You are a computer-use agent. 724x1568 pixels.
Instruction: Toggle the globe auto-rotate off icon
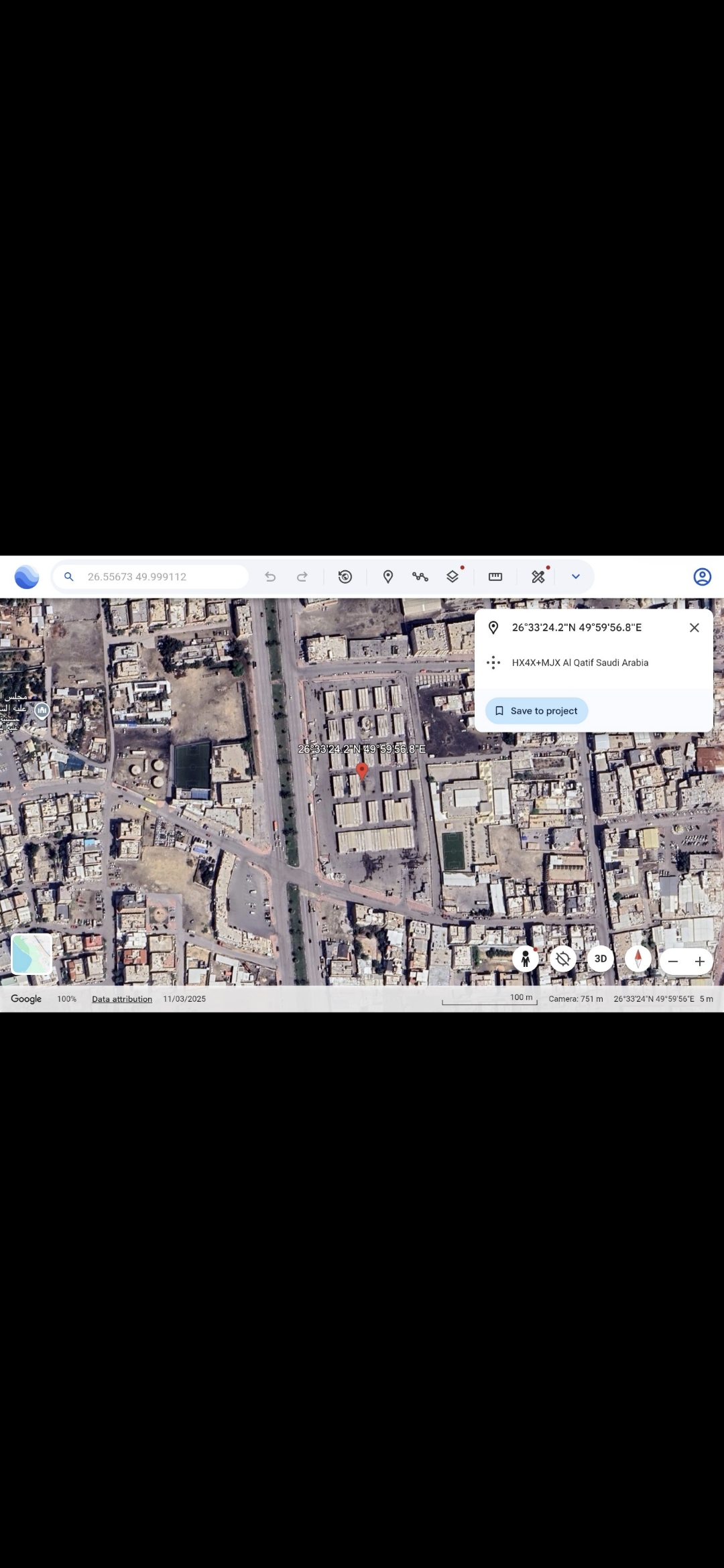coord(563,959)
